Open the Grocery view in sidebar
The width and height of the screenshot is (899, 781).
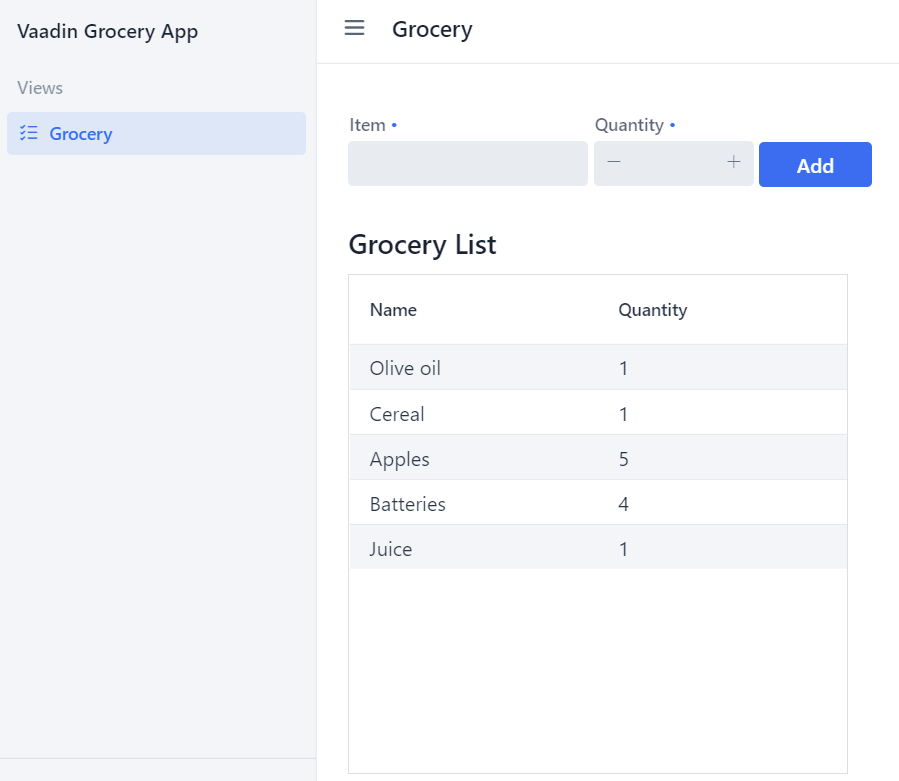[81, 134]
